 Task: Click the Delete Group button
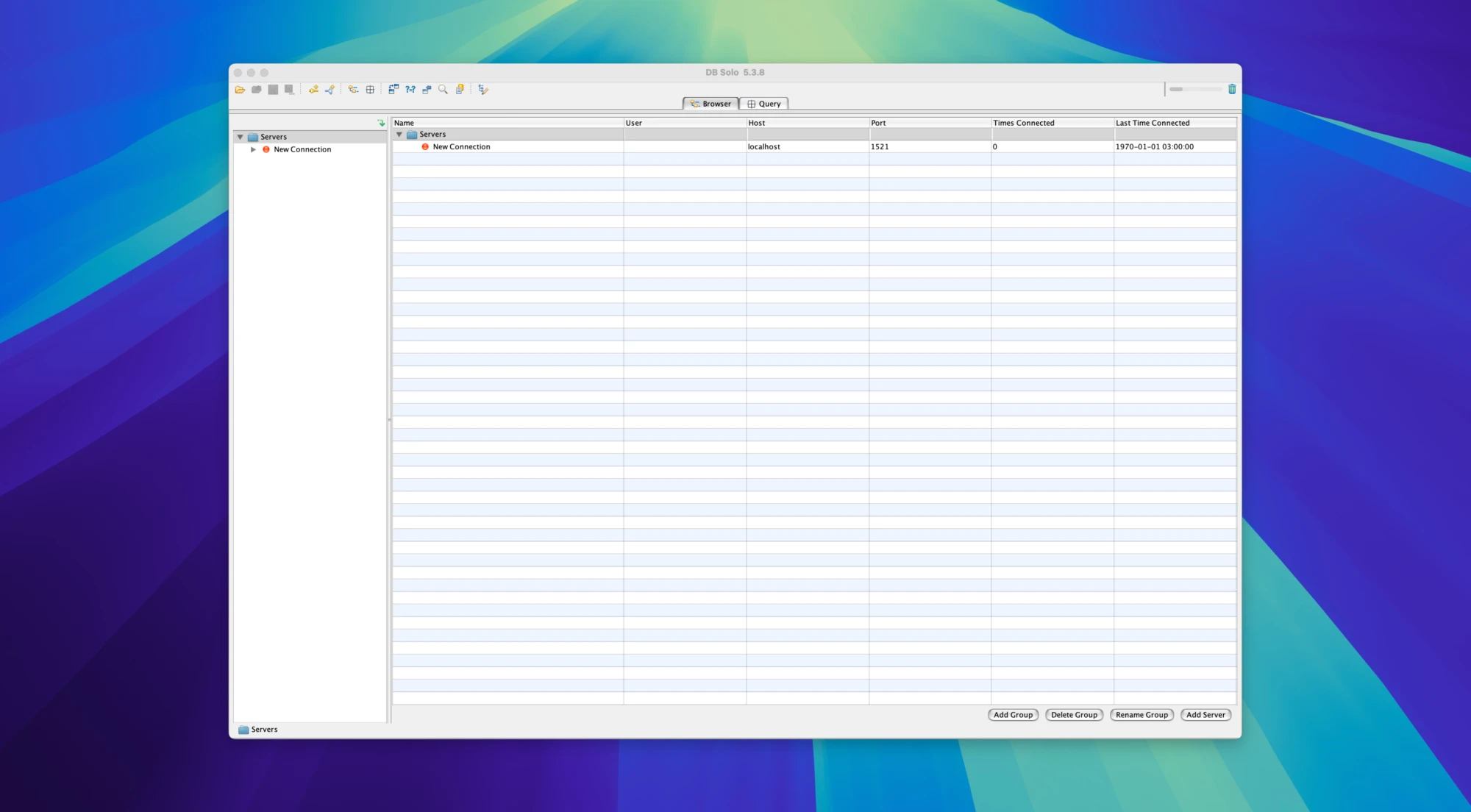pos(1073,715)
